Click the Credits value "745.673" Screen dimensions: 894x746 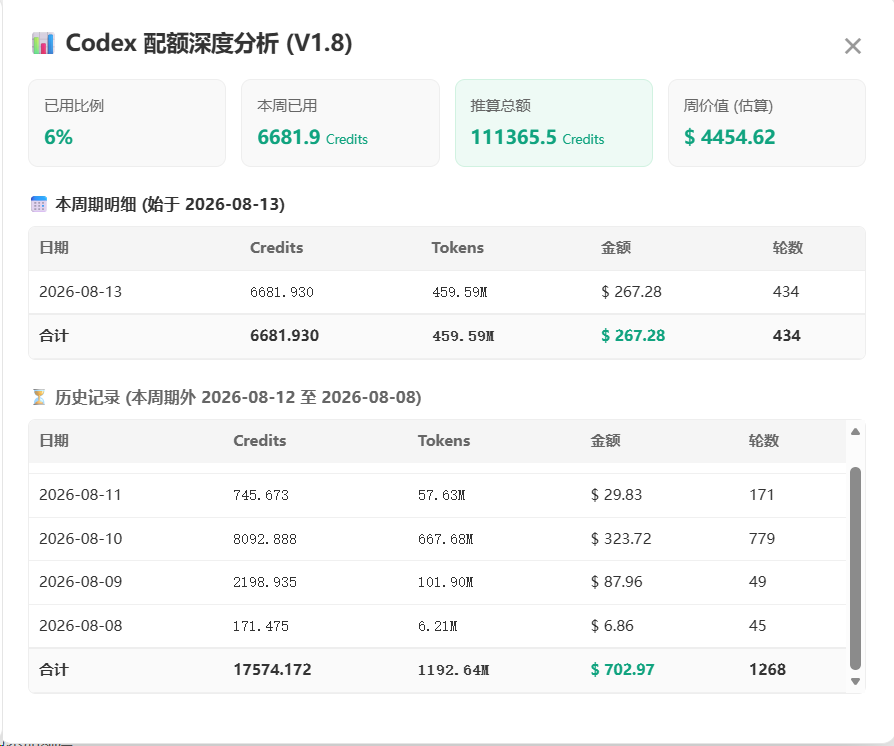tap(261, 495)
